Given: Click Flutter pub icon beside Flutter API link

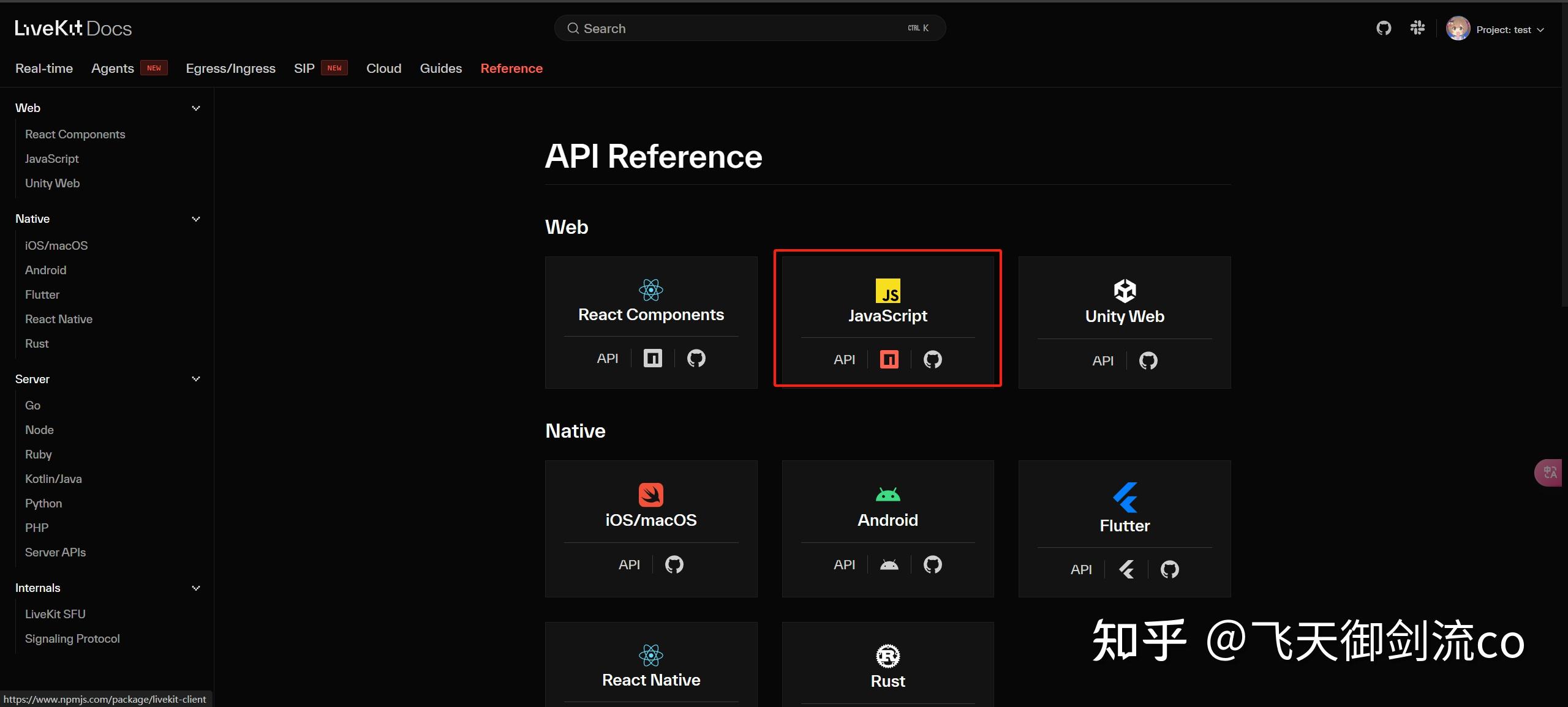Looking at the screenshot, I should tap(1126, 569).
